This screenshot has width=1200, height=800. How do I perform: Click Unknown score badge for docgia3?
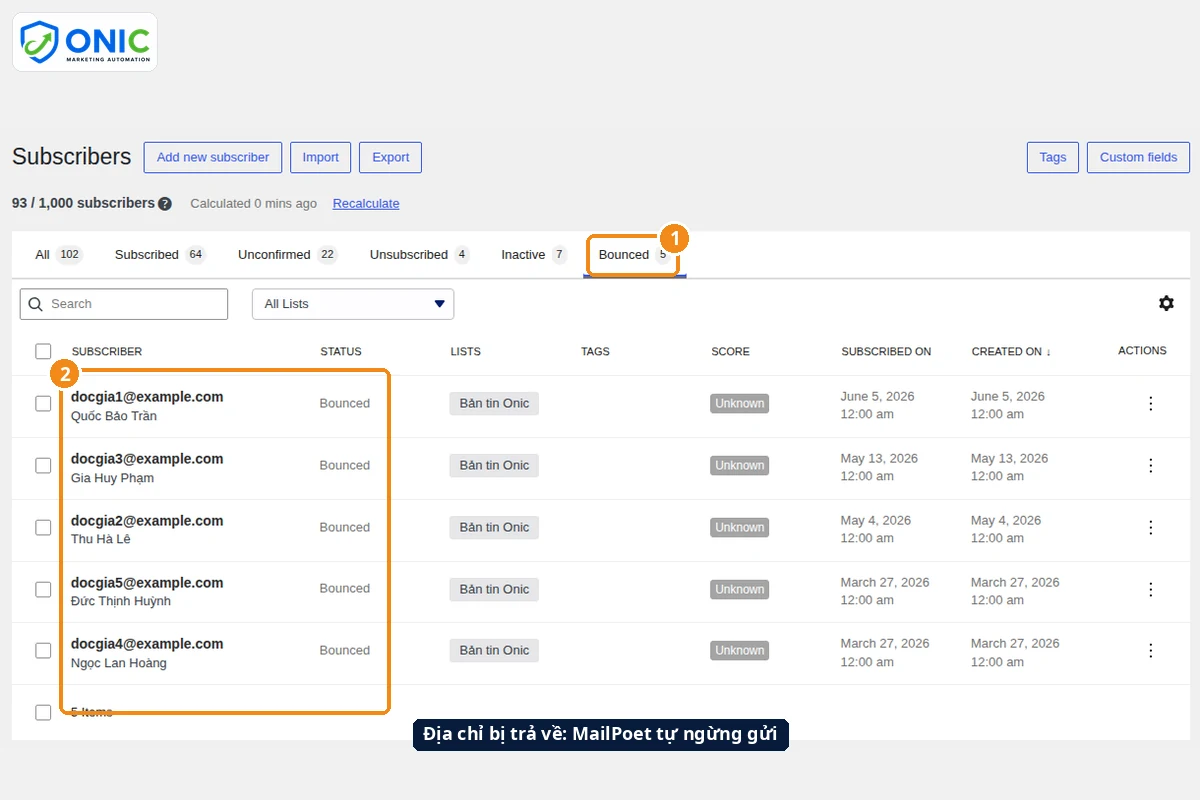[x=740, y=466]
